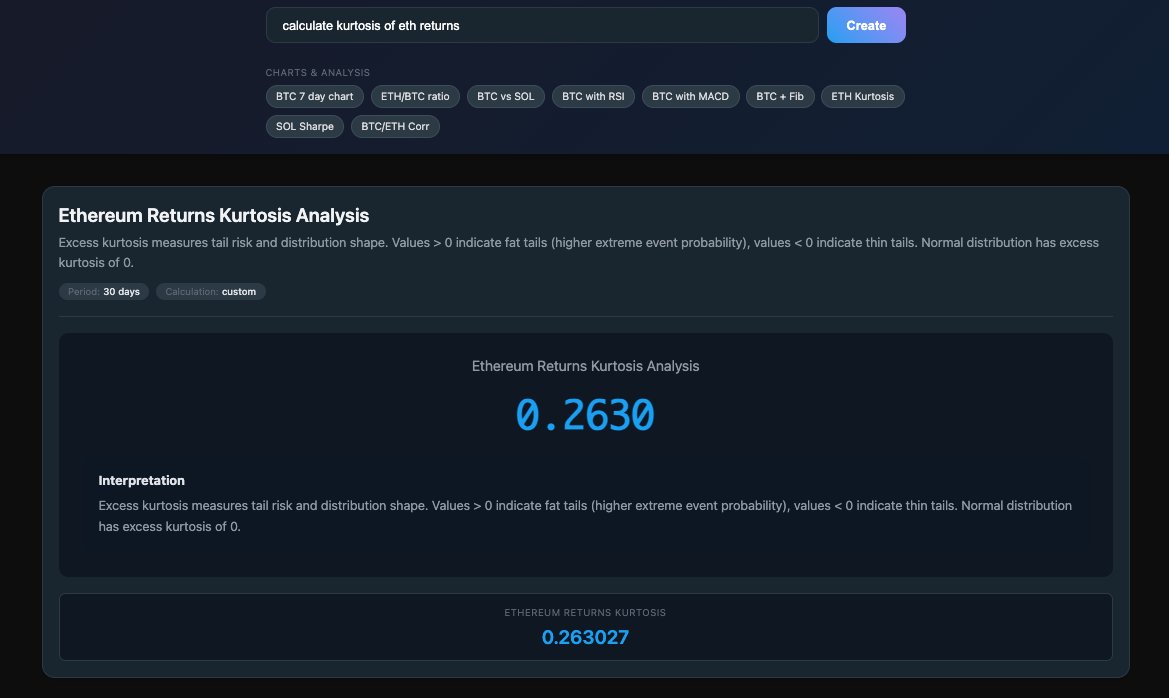Focus the query input containing 'calculate kurtosis of eth returns'
This screenshot has width=1169, height=698.
tap(542, 25)
